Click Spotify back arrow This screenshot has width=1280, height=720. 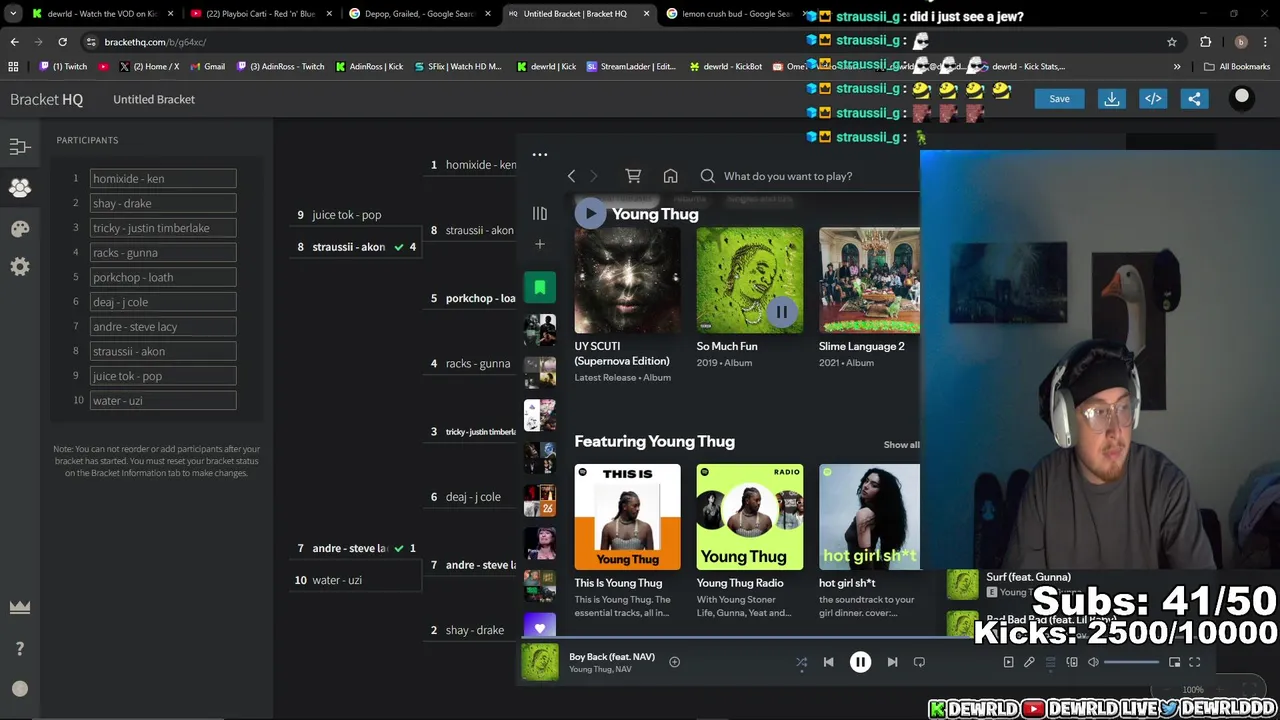coord(571,176)
